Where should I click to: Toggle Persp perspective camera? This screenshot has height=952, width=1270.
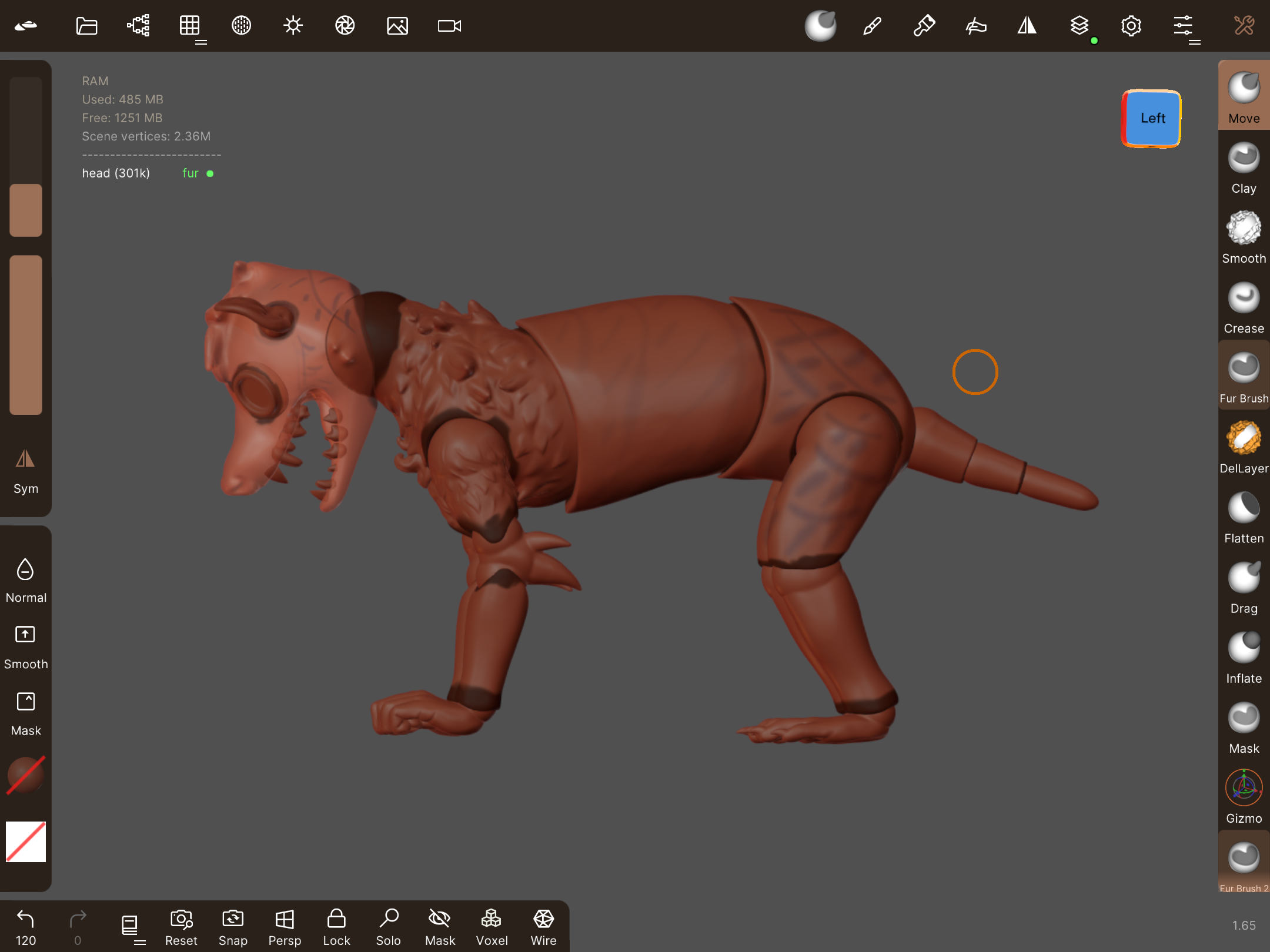click(285, 928)
